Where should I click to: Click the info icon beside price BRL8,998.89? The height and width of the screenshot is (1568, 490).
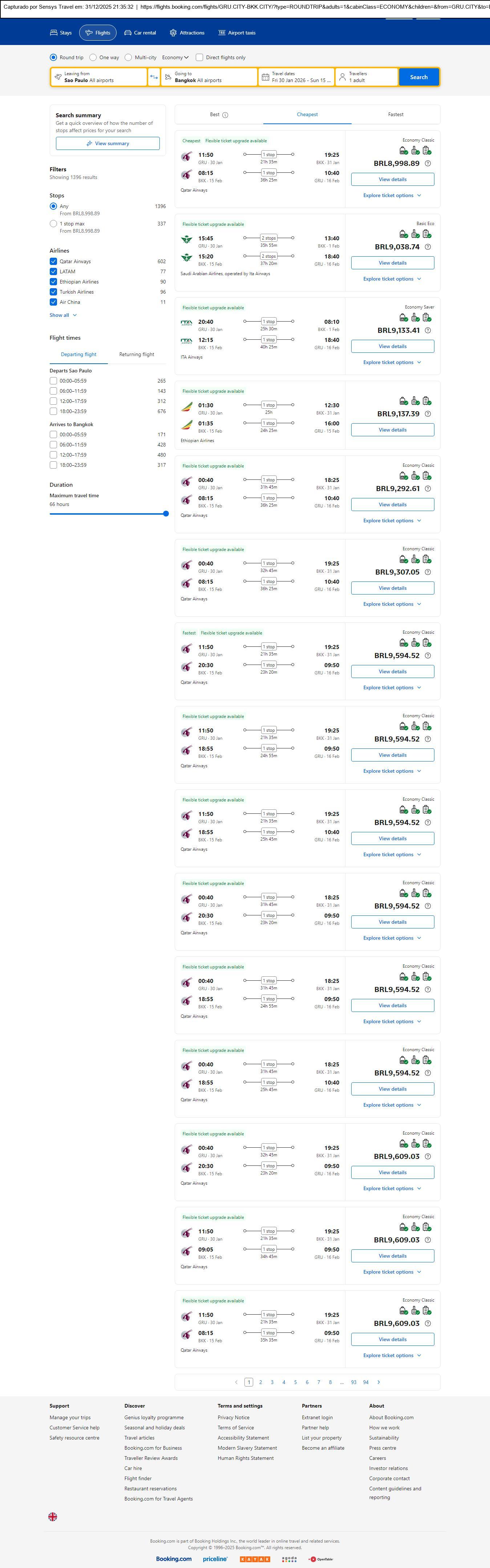click(x=428, y=164)
